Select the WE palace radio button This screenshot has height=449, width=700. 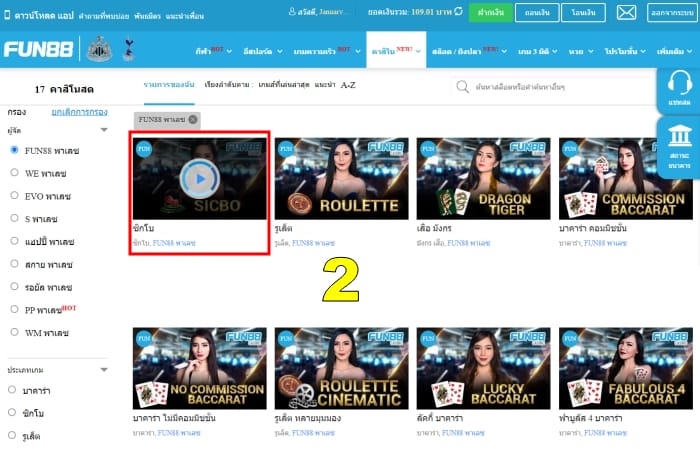click(14, 172)
